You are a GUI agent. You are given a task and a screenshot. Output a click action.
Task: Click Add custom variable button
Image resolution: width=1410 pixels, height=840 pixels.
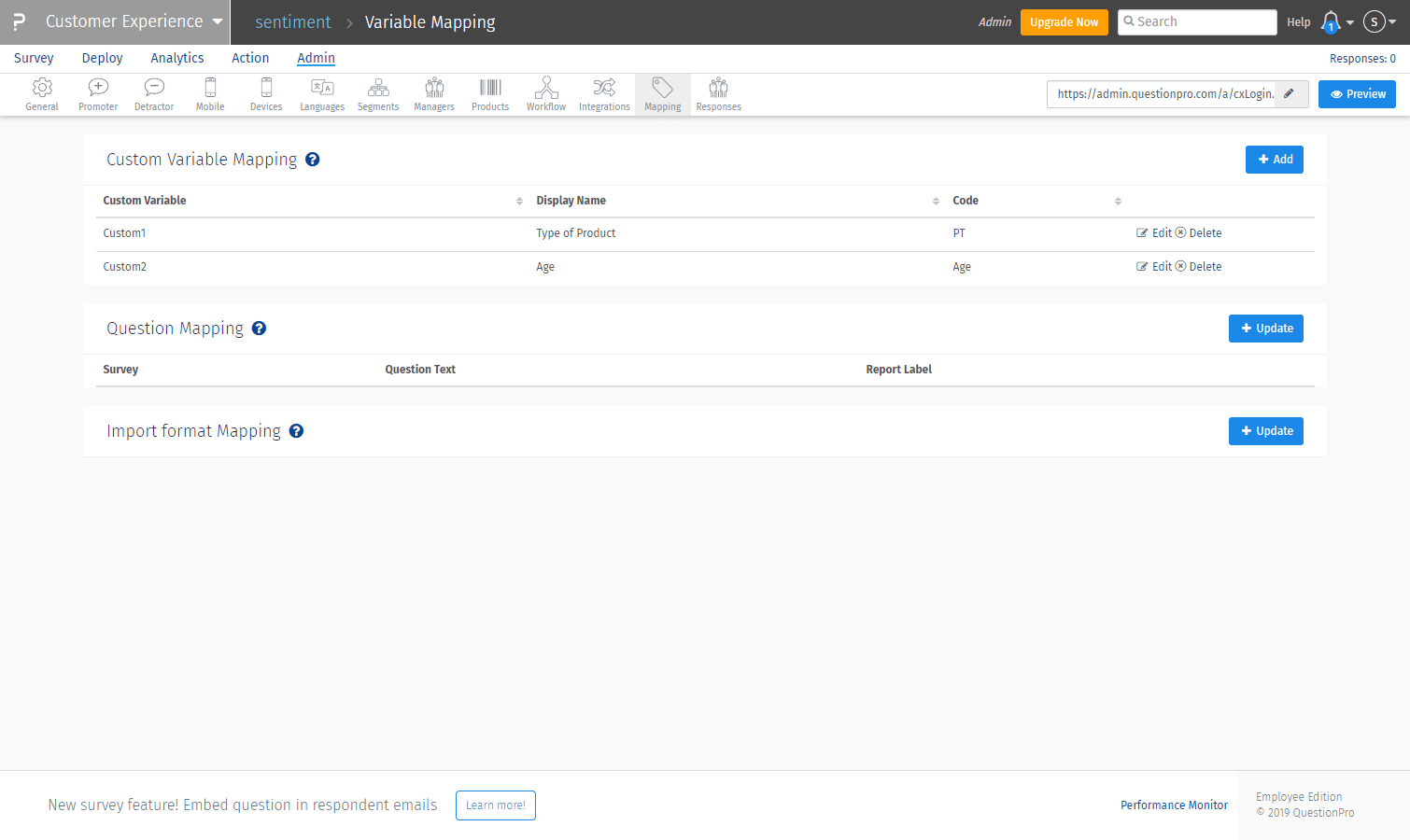1274,160
